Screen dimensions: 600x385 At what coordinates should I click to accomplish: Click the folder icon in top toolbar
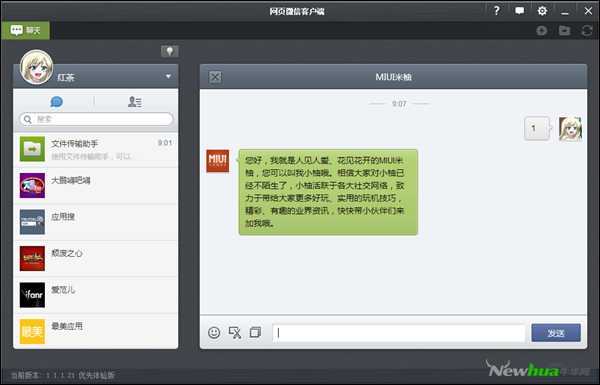click(x=564, y=31)
